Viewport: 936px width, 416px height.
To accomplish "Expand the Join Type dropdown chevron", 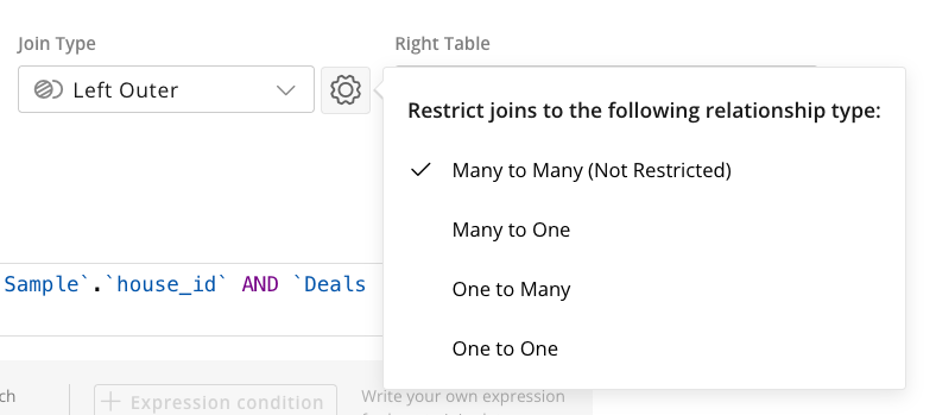I will [x=287, y=90].
